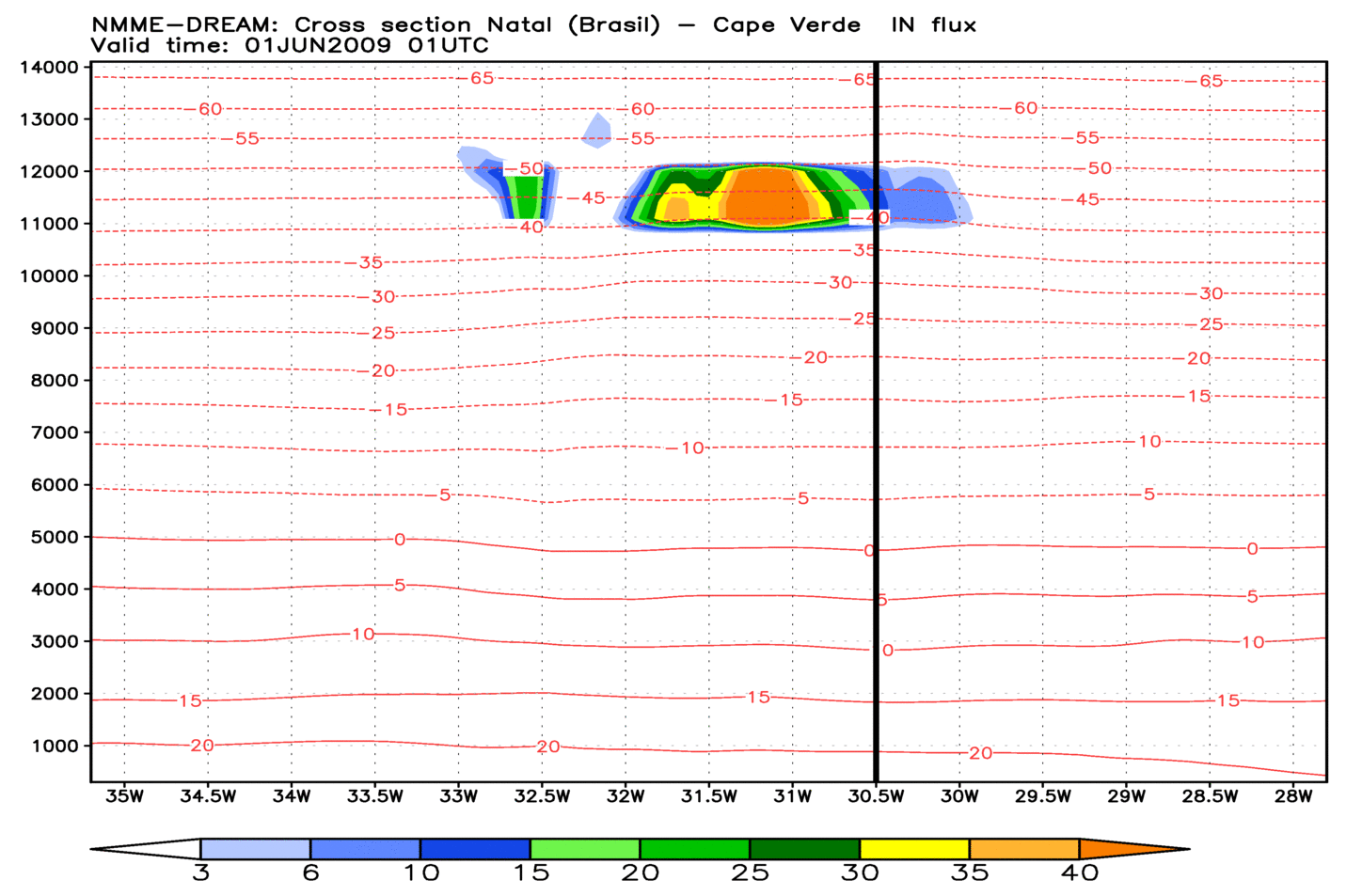1346x896 pixels.
Task: Click the dark green 25–30 colorbar segment
Action: click(804, 849)
